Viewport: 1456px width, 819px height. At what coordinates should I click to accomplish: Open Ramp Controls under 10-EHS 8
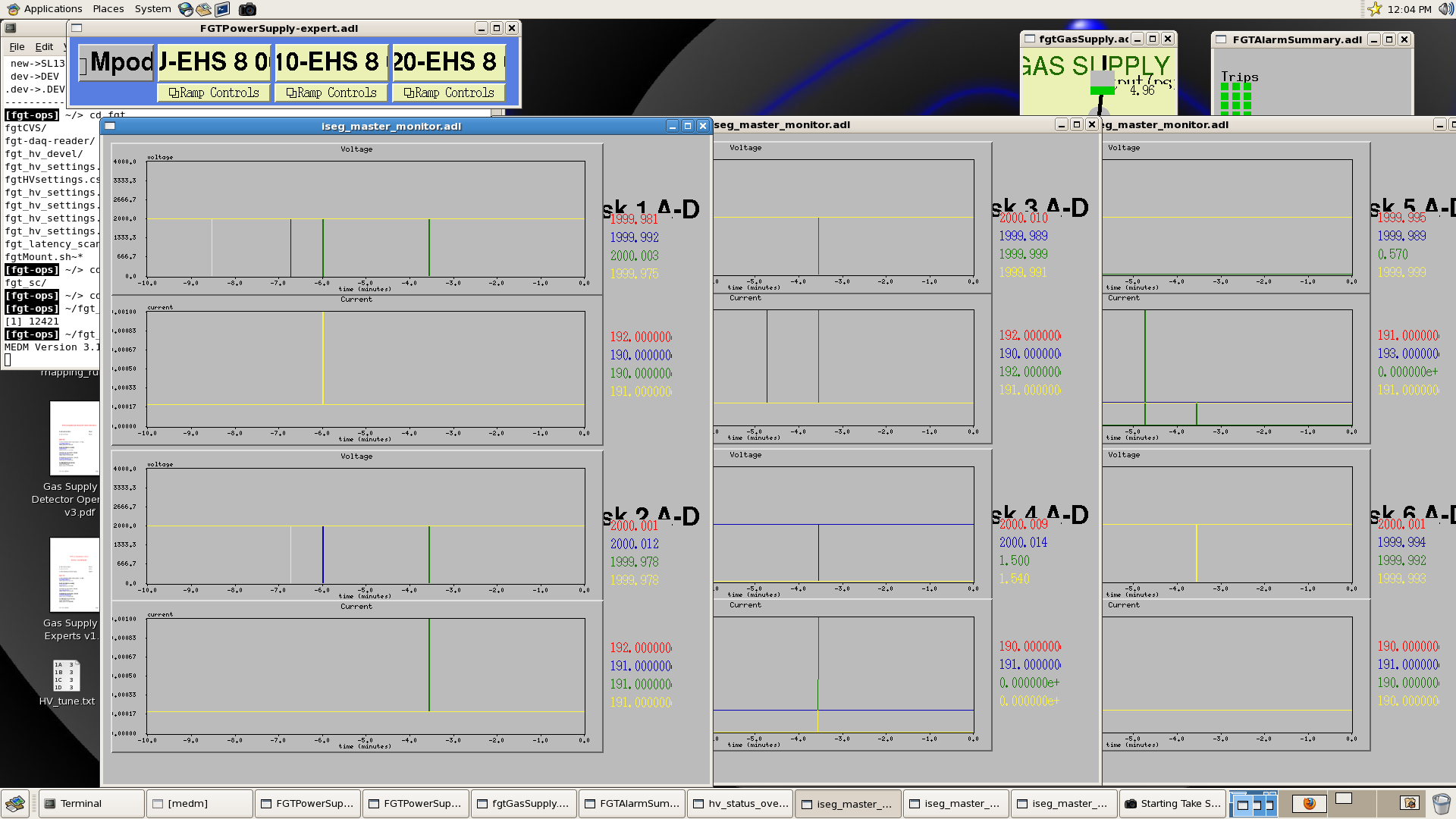[331, 93]
